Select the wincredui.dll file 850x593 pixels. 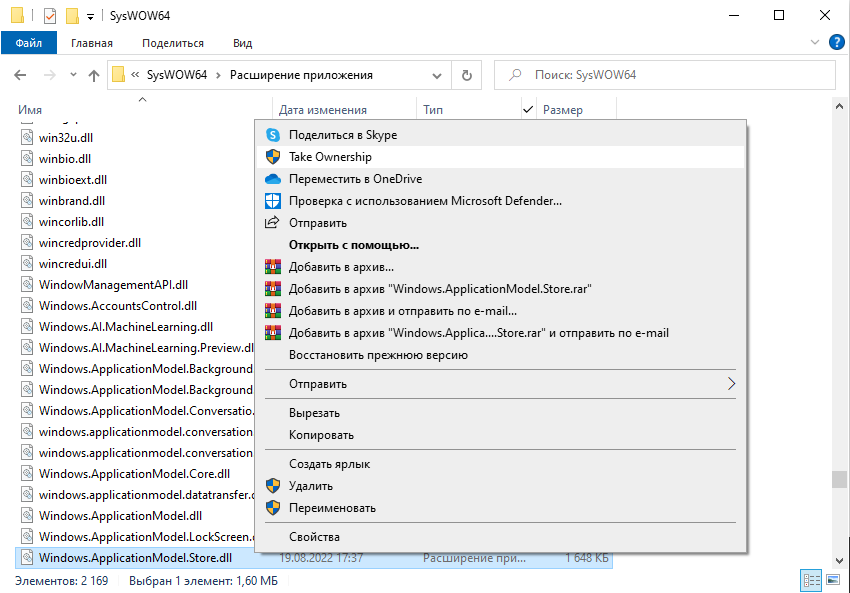pyautogui.click(x=73, y=263)
